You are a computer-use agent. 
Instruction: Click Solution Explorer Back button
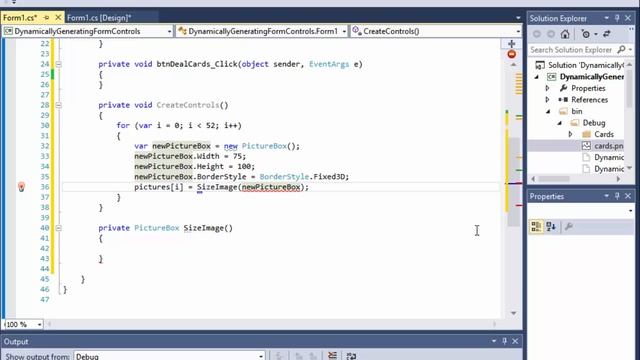pos(537,34)
